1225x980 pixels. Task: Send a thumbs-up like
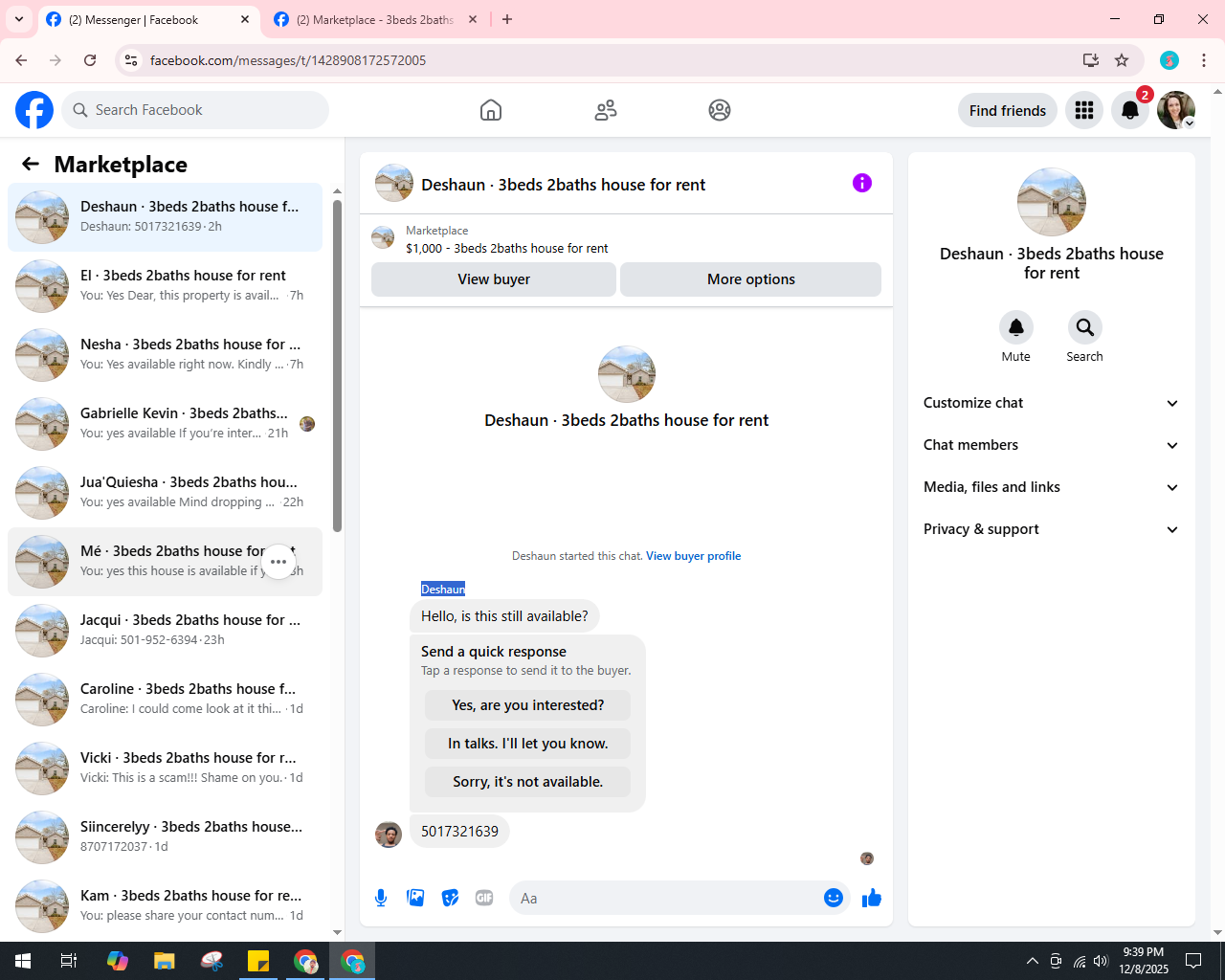coord(872,898)
